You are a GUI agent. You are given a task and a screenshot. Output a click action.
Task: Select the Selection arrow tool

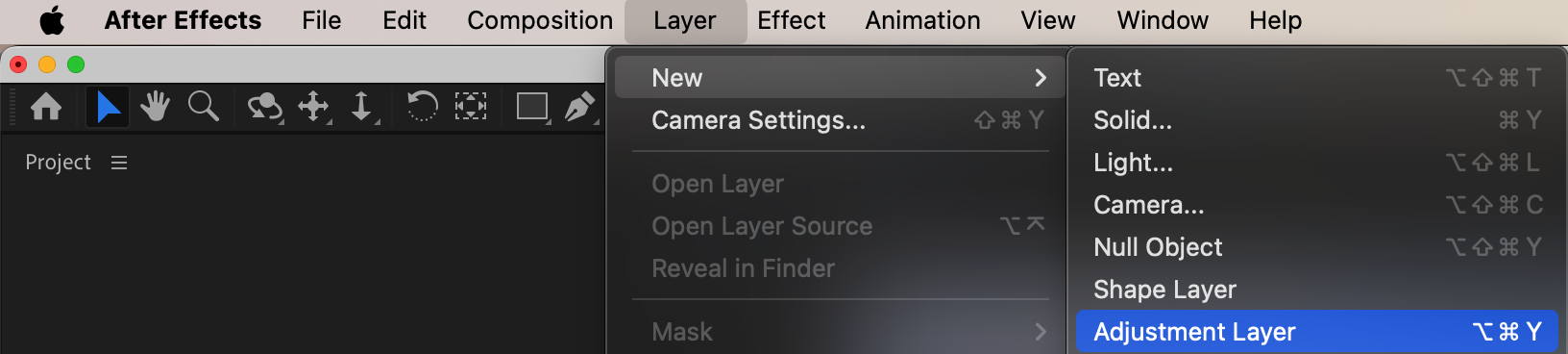pos(108,106)
